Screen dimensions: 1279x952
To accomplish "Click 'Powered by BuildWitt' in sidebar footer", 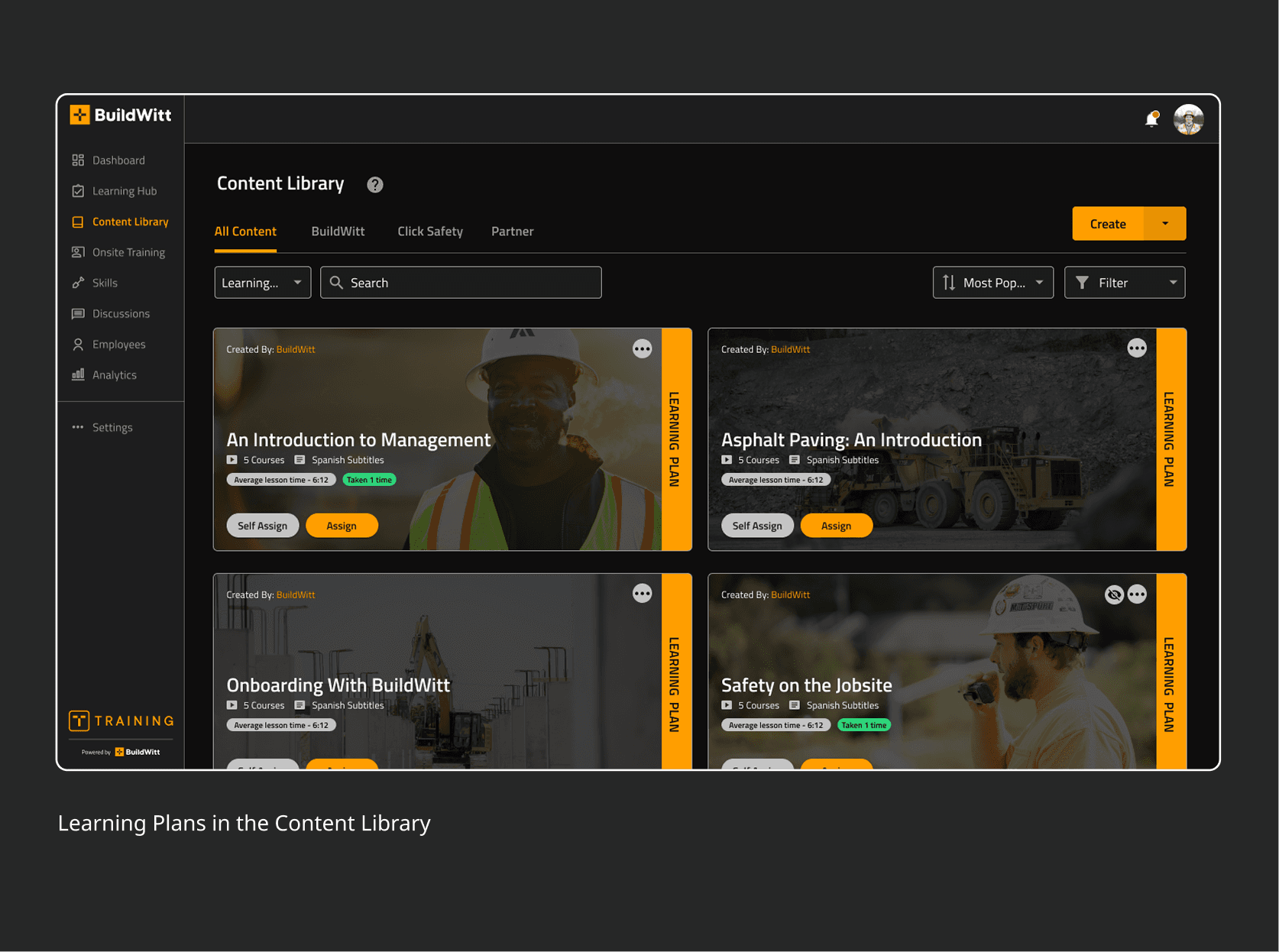I will 121,752.
